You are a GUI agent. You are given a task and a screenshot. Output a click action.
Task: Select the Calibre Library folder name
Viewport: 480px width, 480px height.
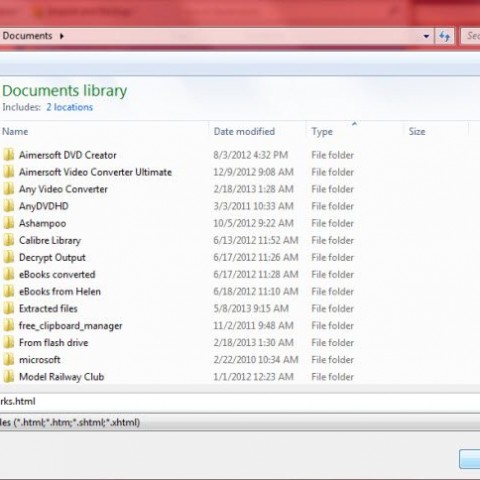click(x=50, y=240)
